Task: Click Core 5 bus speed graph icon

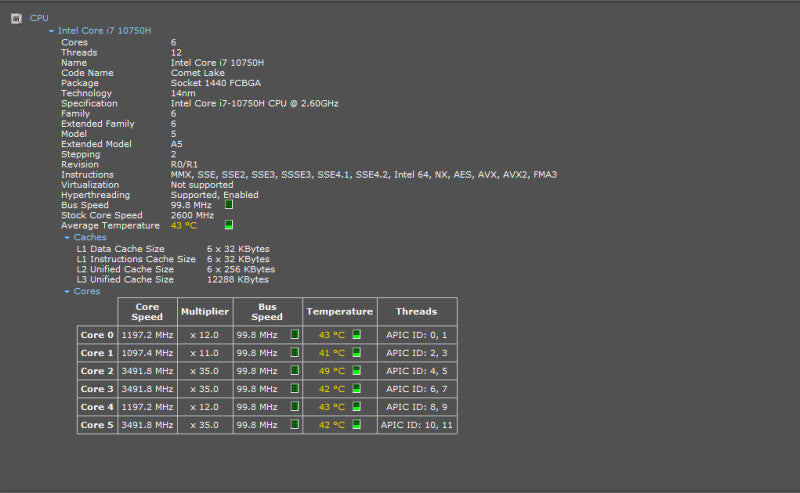Action: 294,425
